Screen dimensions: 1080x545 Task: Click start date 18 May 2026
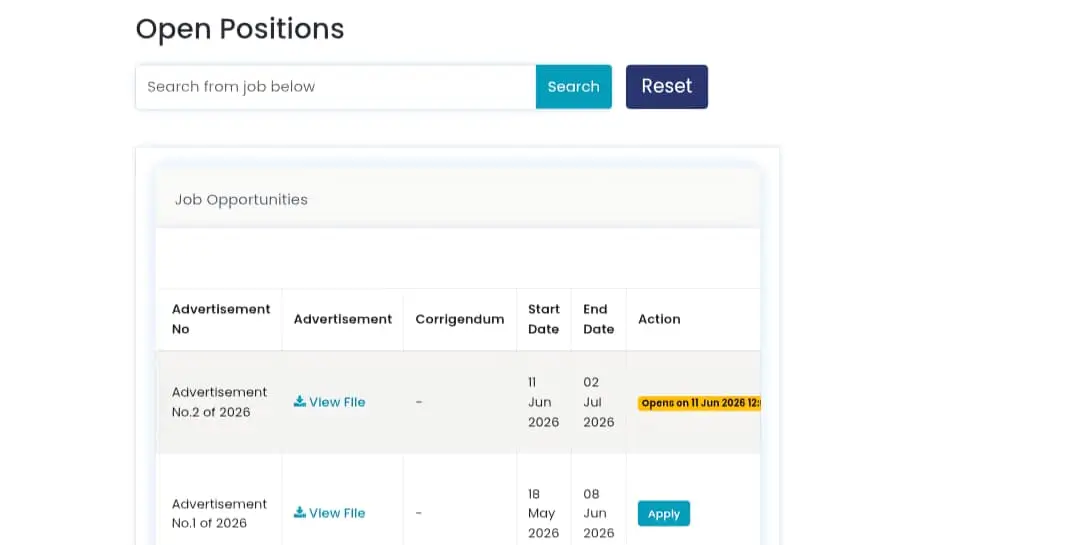click(x=543, y=513)
